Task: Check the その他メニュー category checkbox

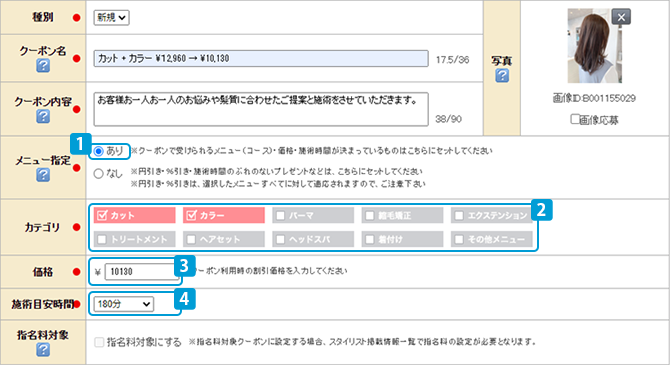Action: [x=459, y=239]
